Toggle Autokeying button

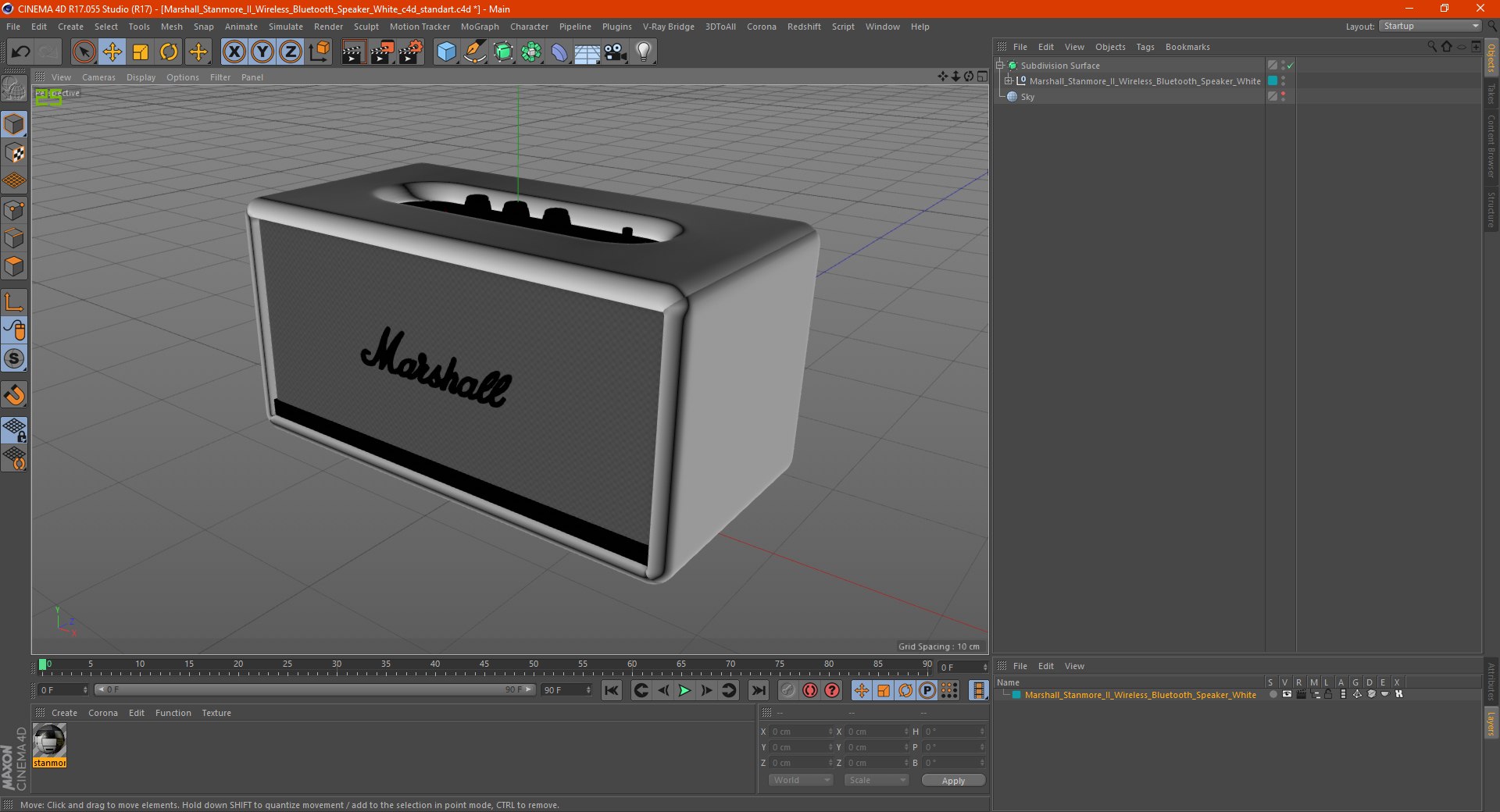click(x=810, y=690)
